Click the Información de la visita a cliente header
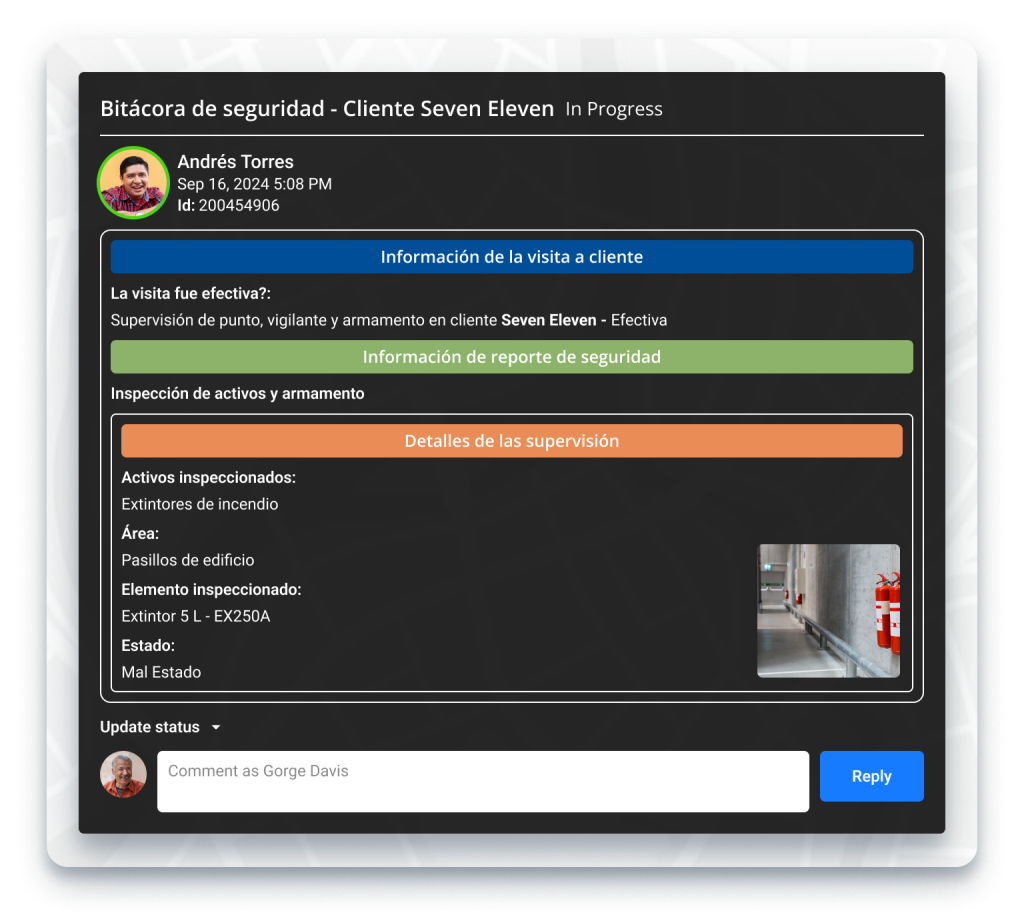 [511, 257]
